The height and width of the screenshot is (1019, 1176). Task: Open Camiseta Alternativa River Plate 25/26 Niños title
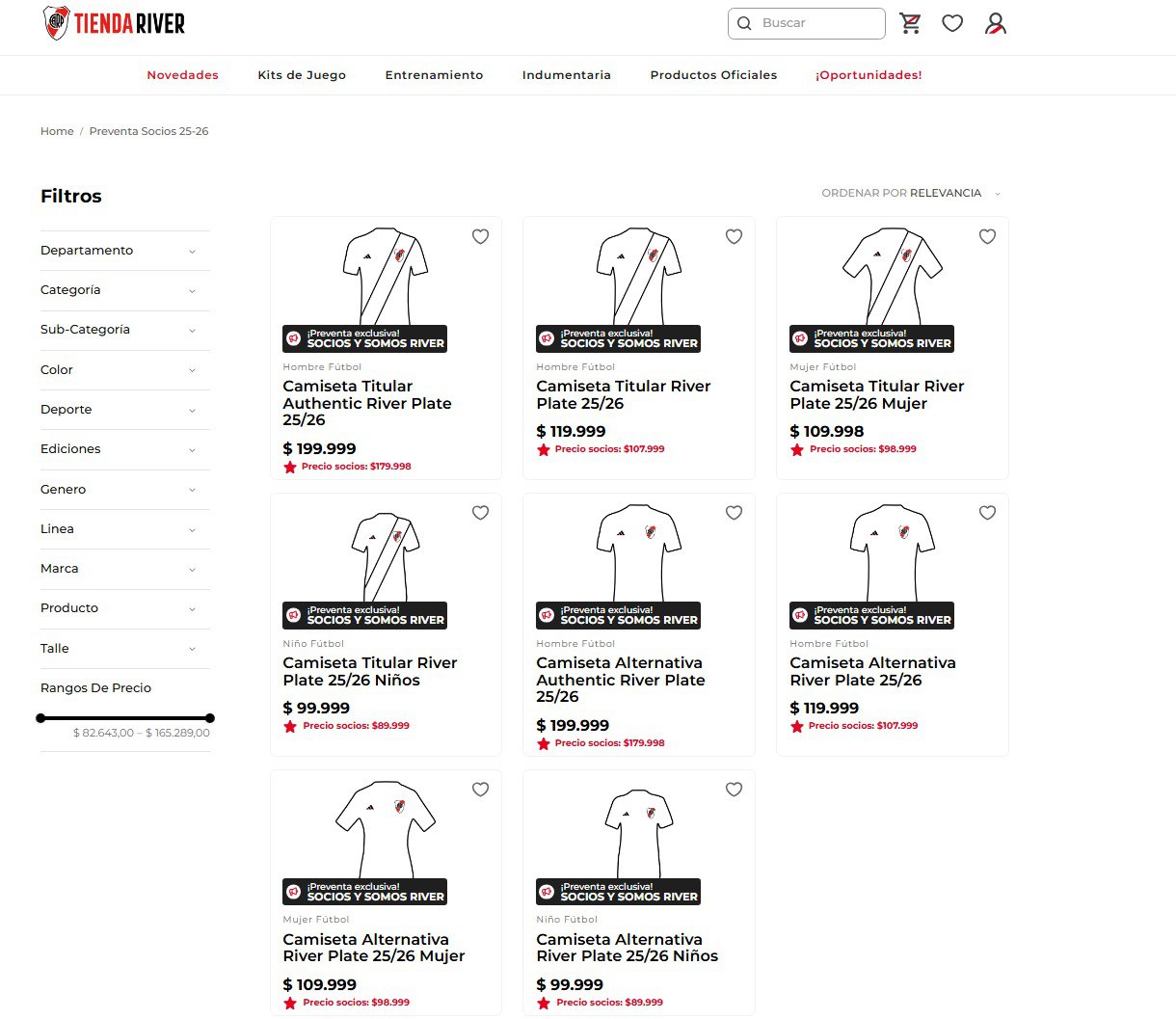click(628, 948)
